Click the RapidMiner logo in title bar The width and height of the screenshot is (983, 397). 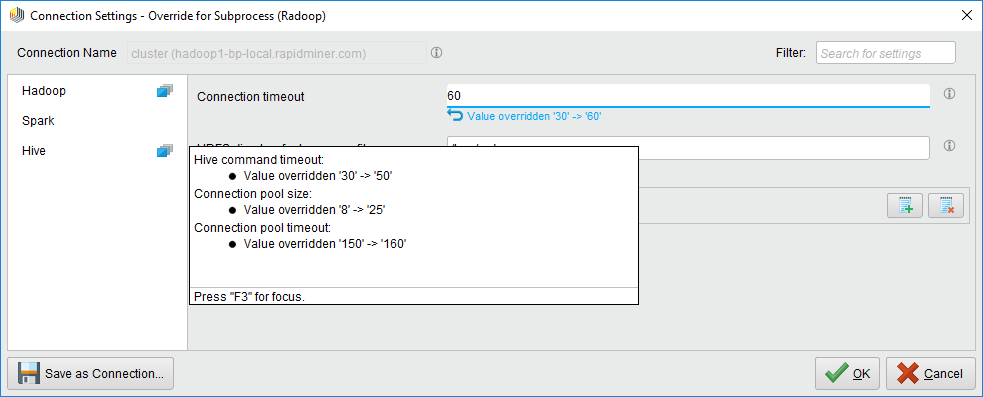pyautogui.click(x=17, y=16)
